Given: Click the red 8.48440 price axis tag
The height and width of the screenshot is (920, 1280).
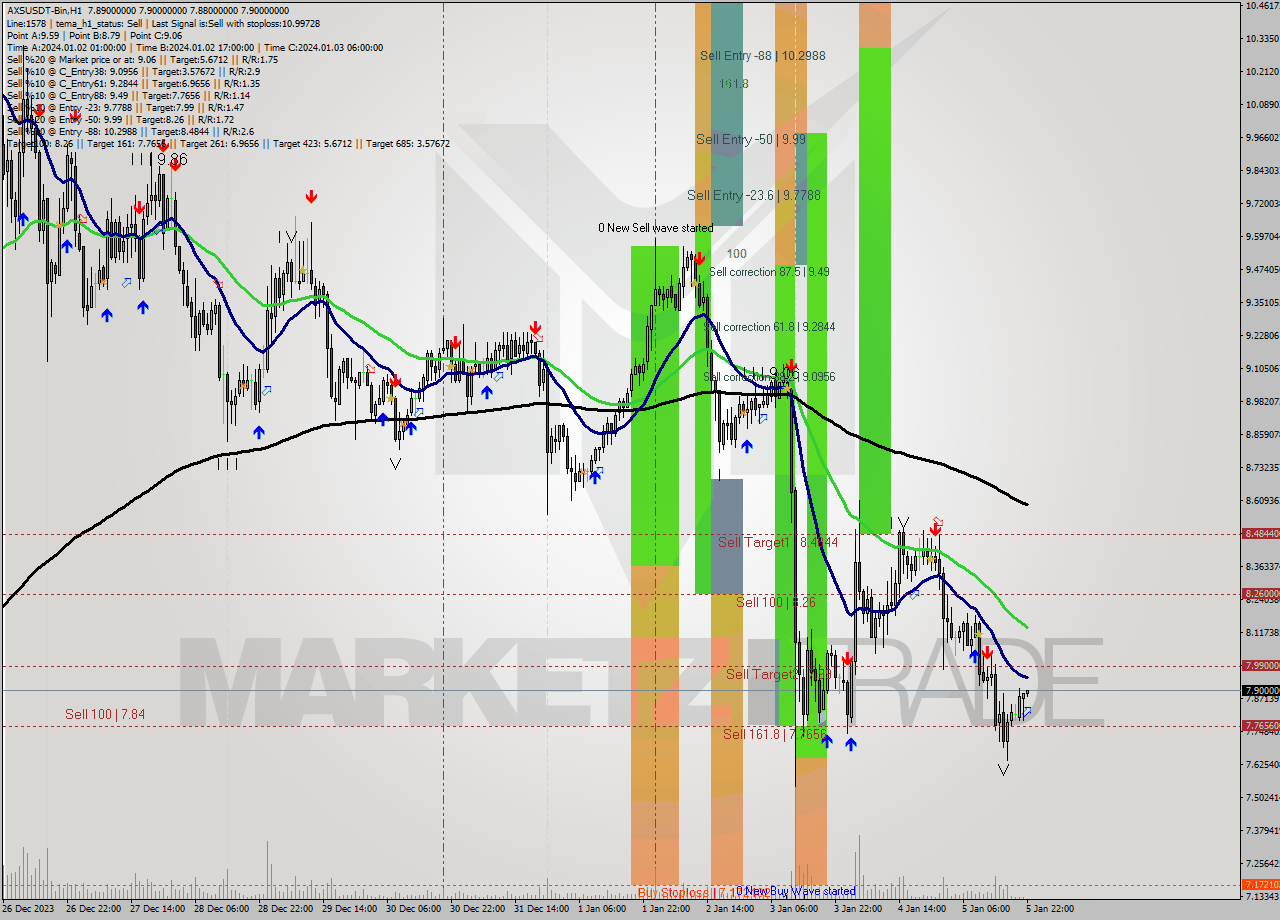Looking at the screenshot, I should point(1260,534).
